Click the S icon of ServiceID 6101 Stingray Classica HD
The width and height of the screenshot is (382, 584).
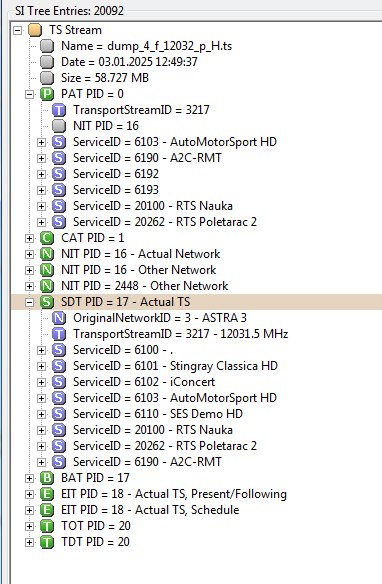click(59, 366)
